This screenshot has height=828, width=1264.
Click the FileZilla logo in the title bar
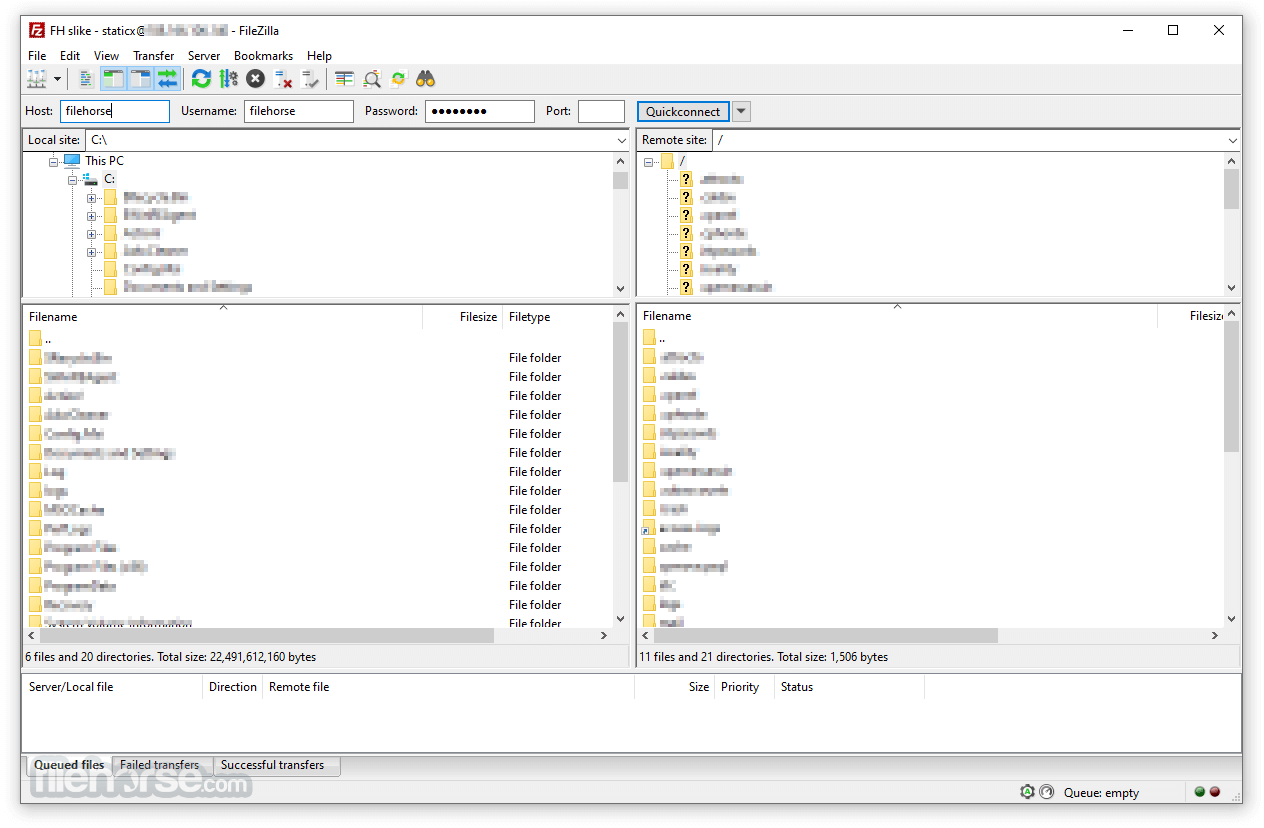pos(37,30)
